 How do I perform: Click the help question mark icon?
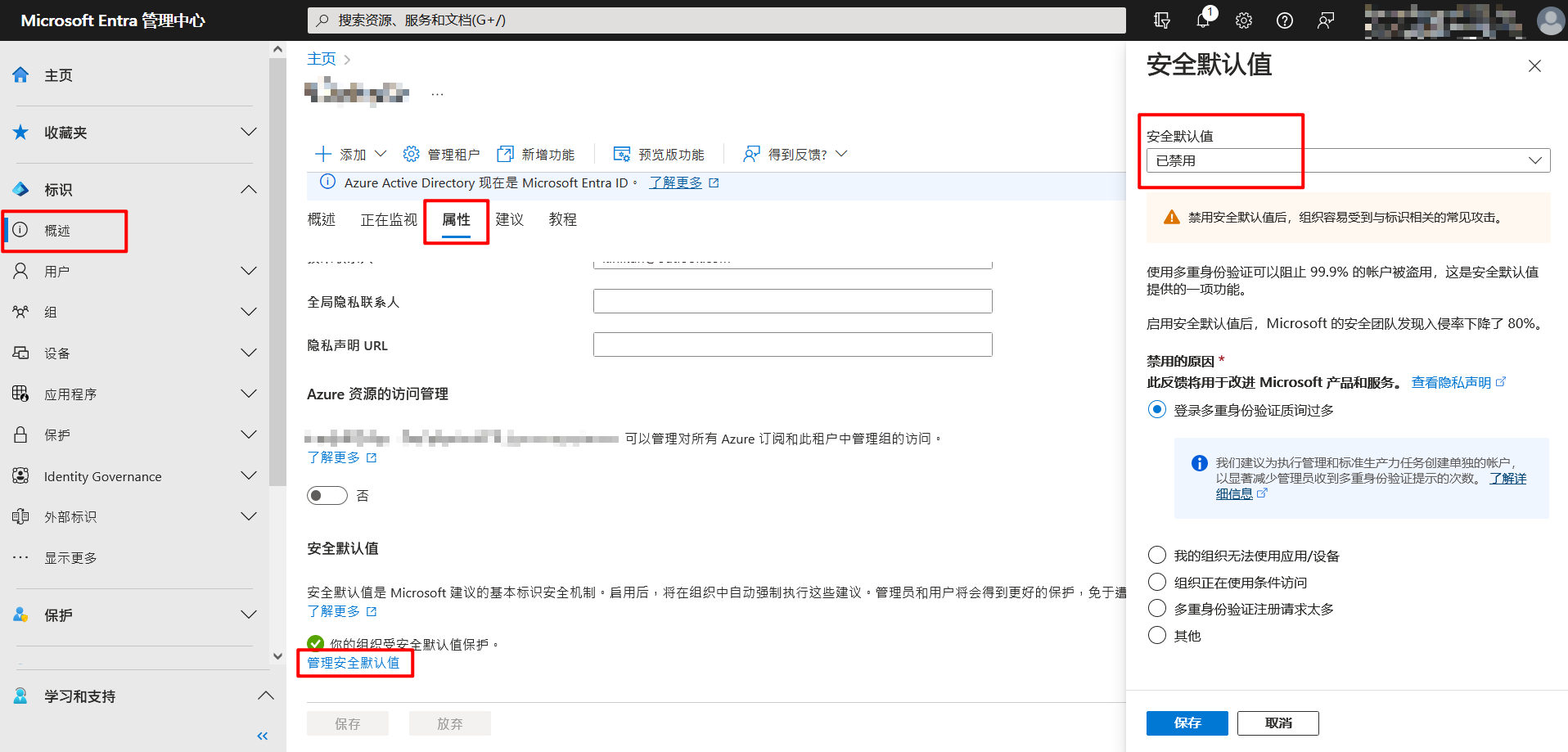(1284, 20)
